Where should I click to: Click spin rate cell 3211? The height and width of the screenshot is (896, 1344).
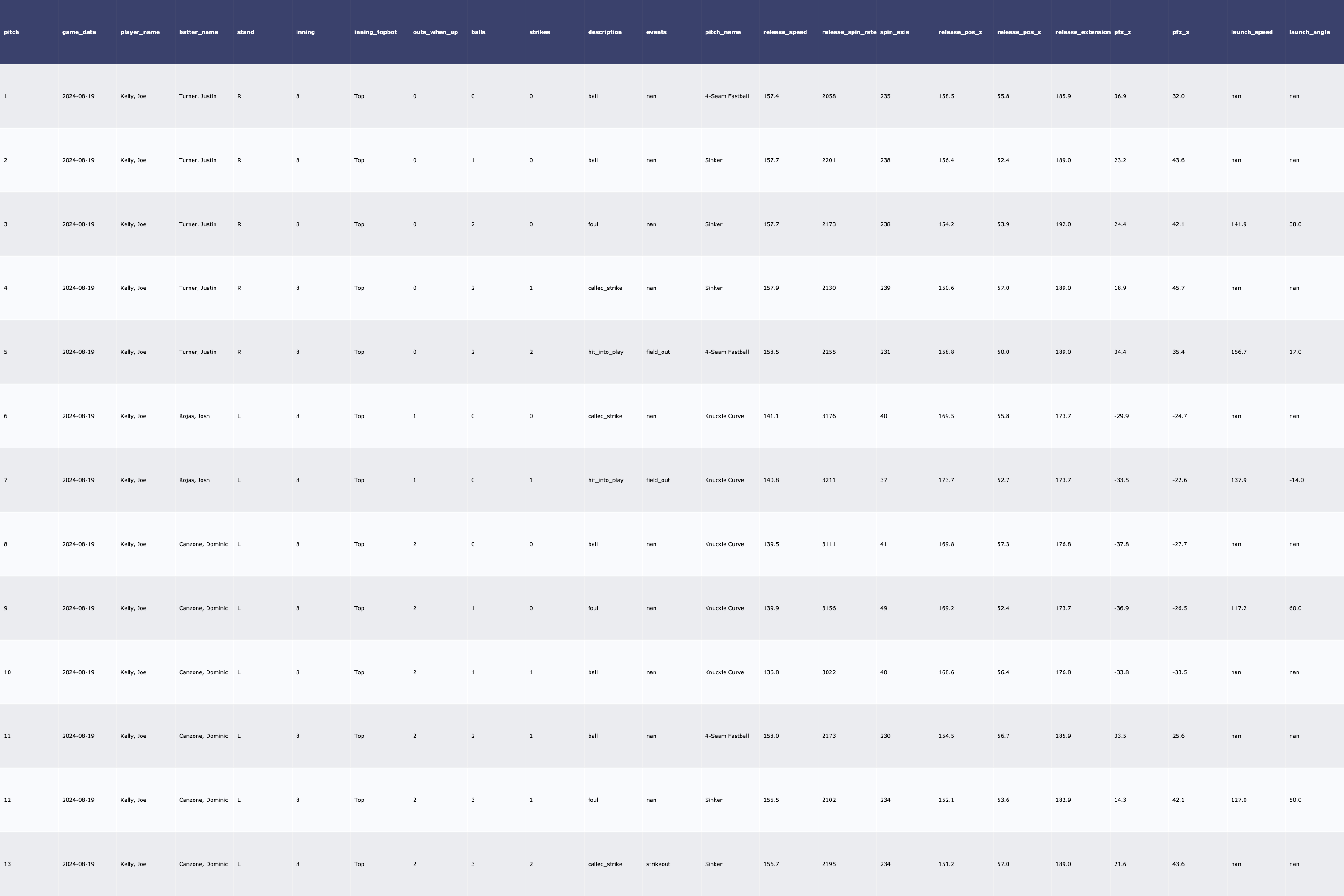828,480
